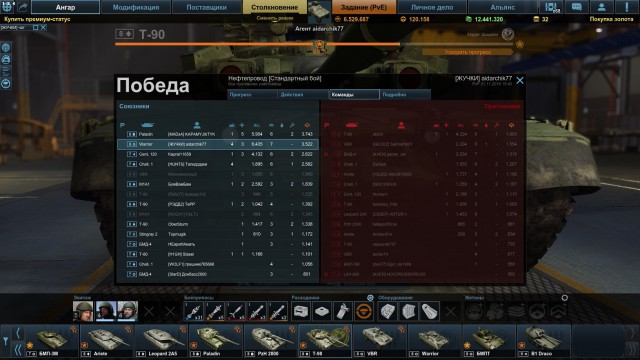The width and height of the screenshot is (640, 360).
Task: Open the Ангар tab
Action: click(65, 7)
